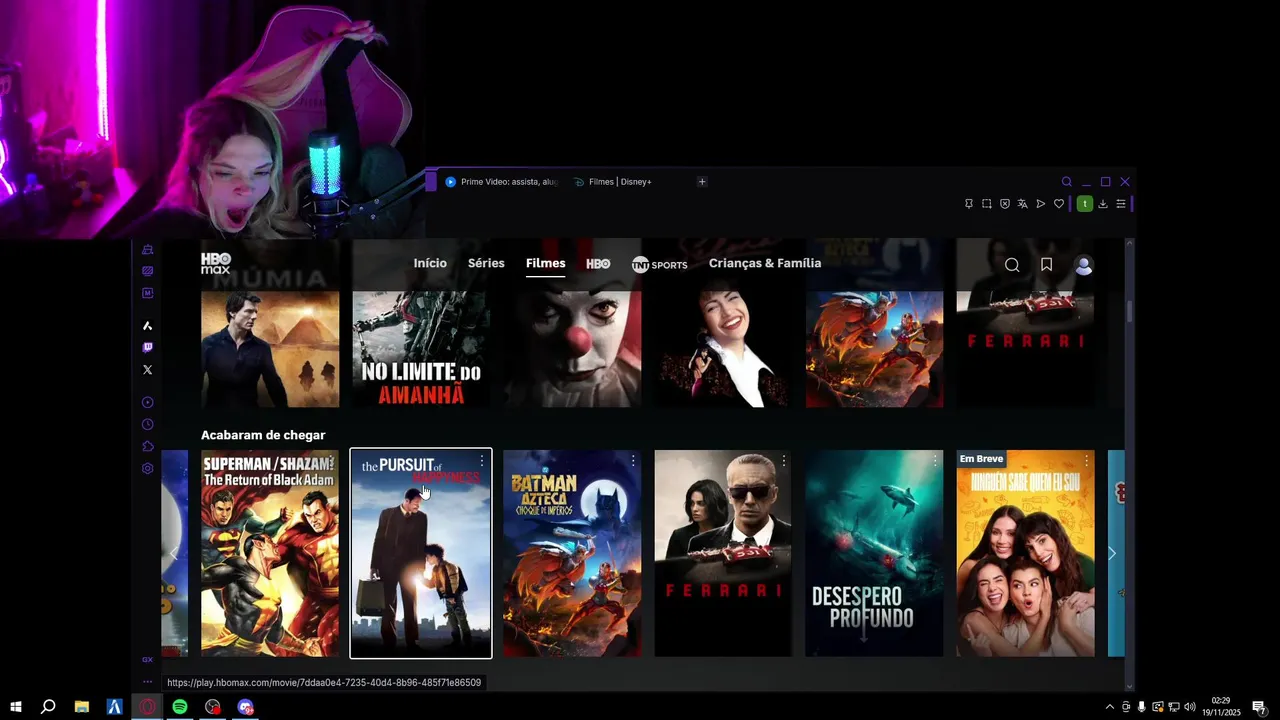
Task: Open options menu on Desespero Profundo card
Action: (x=936, y=461)
